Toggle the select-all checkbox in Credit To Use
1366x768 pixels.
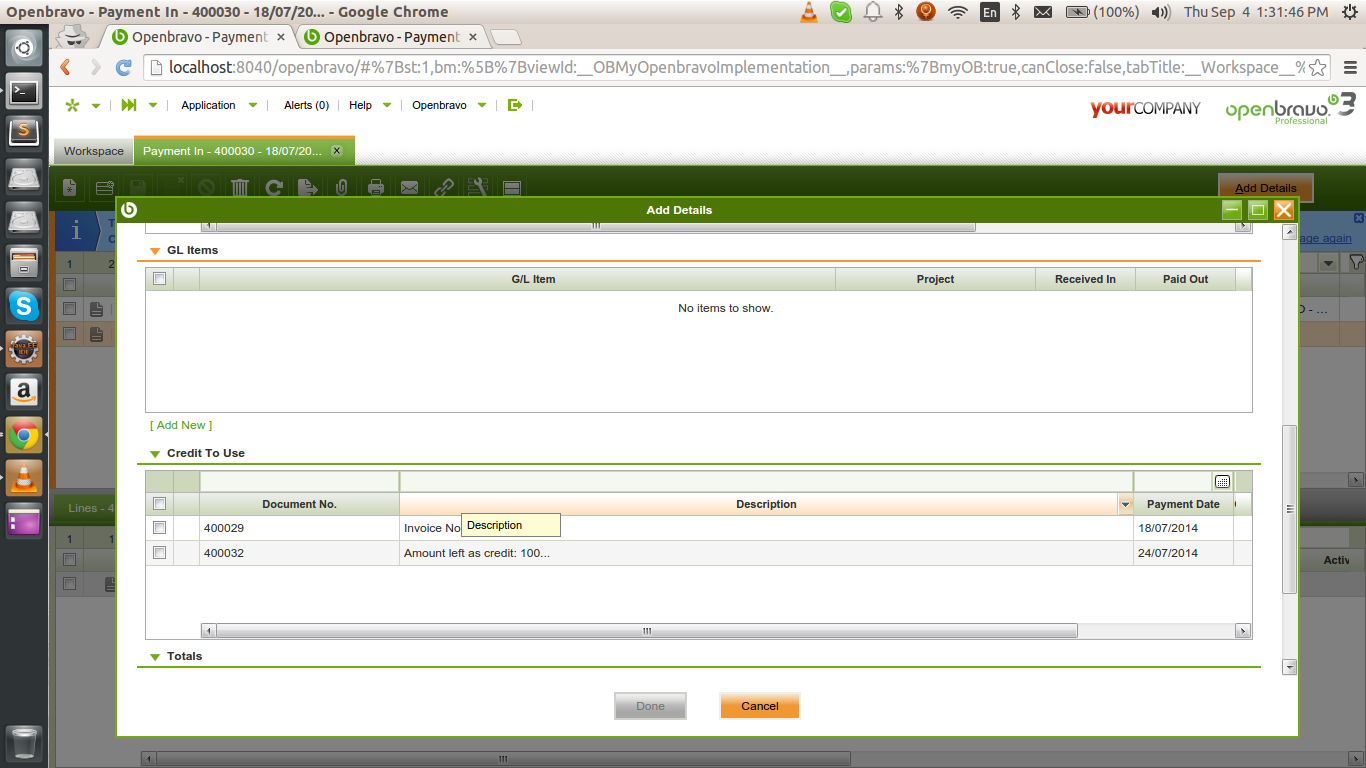click(159, 504)
